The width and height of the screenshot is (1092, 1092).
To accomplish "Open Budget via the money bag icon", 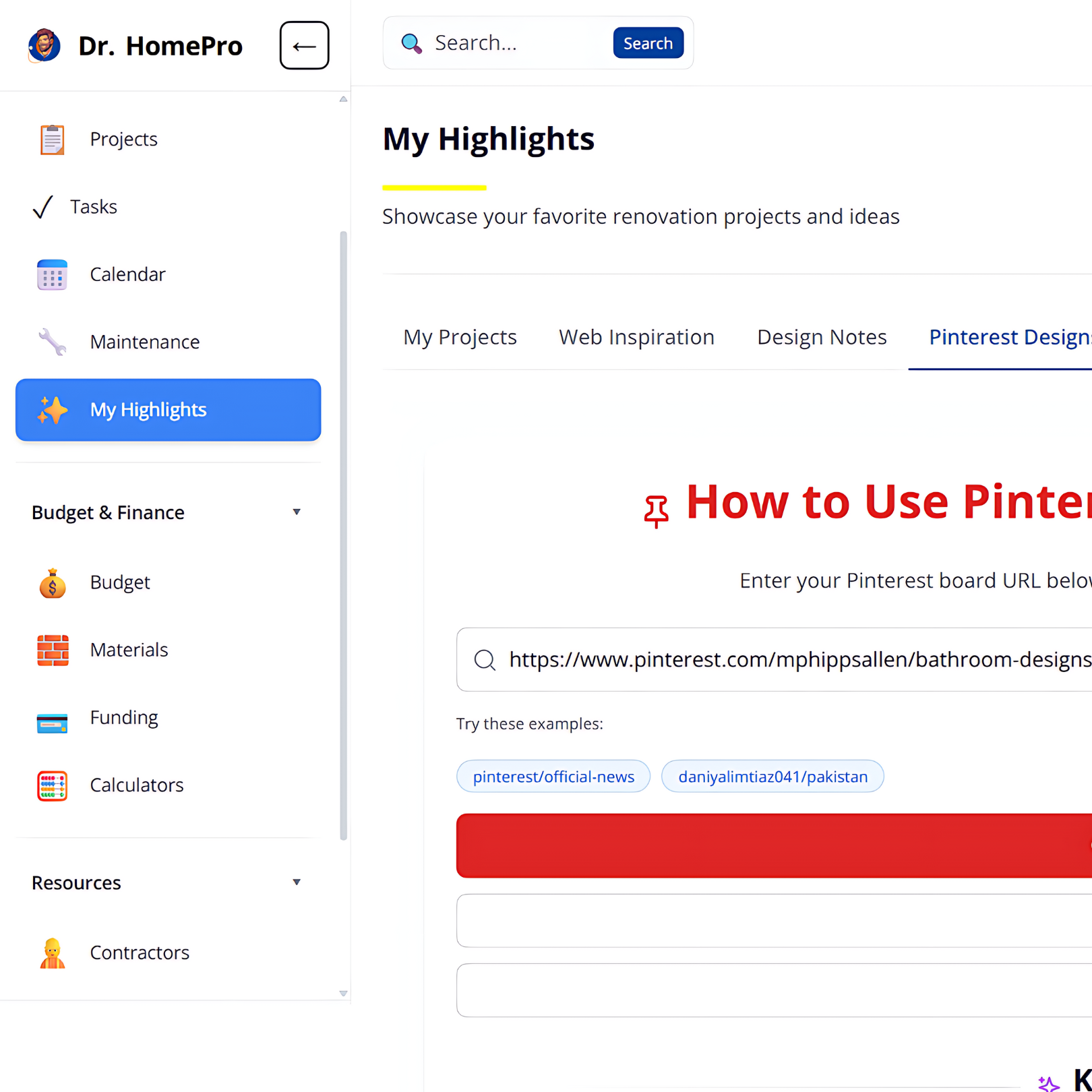I will [x=52, y=583].
